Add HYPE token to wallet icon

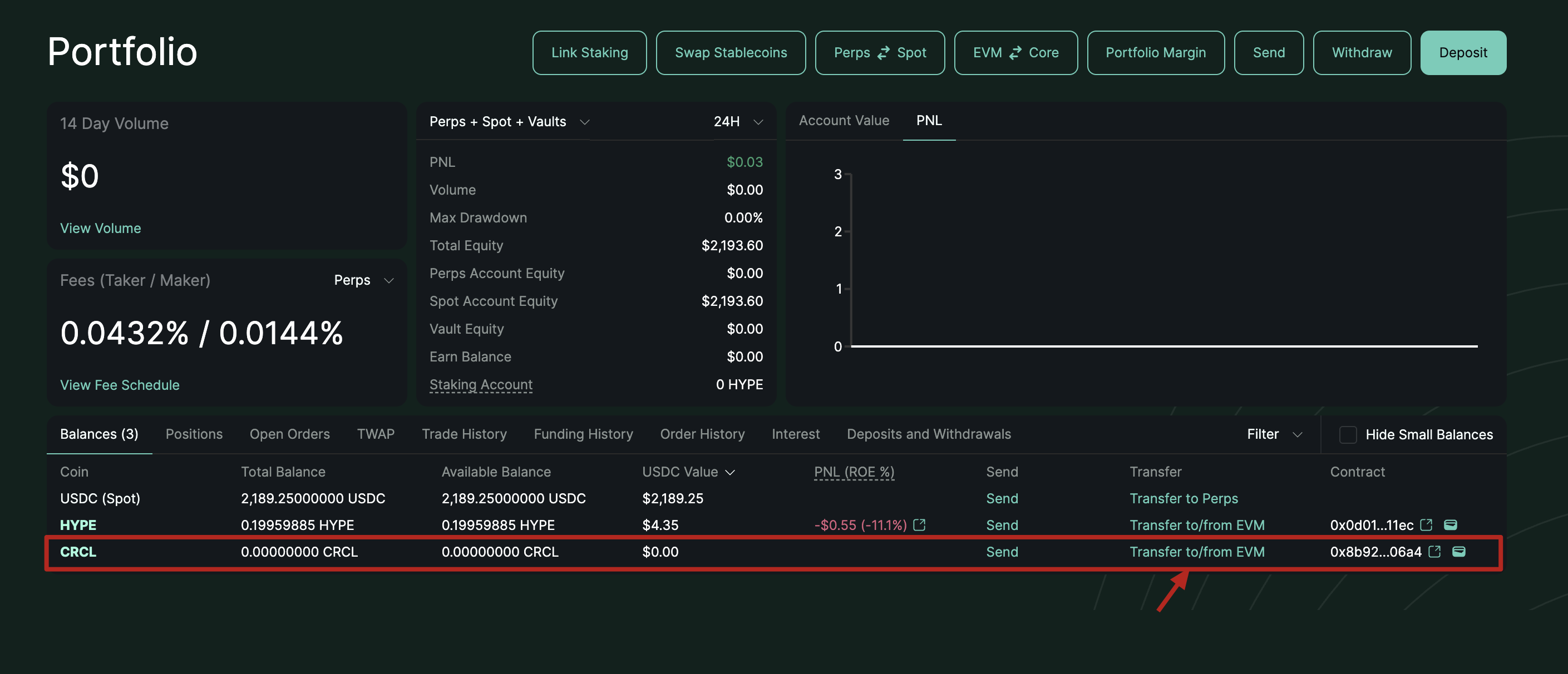click(x=1451, y=524)
